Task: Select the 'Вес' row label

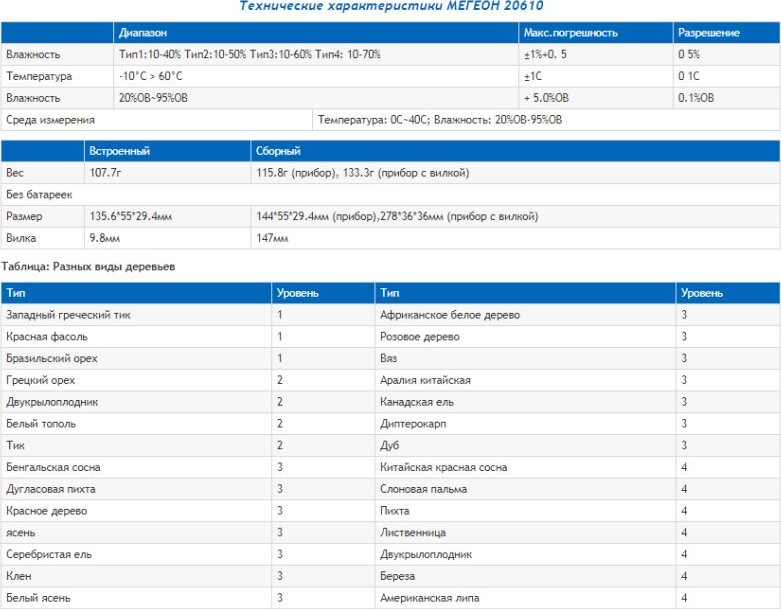Action: 14,173
